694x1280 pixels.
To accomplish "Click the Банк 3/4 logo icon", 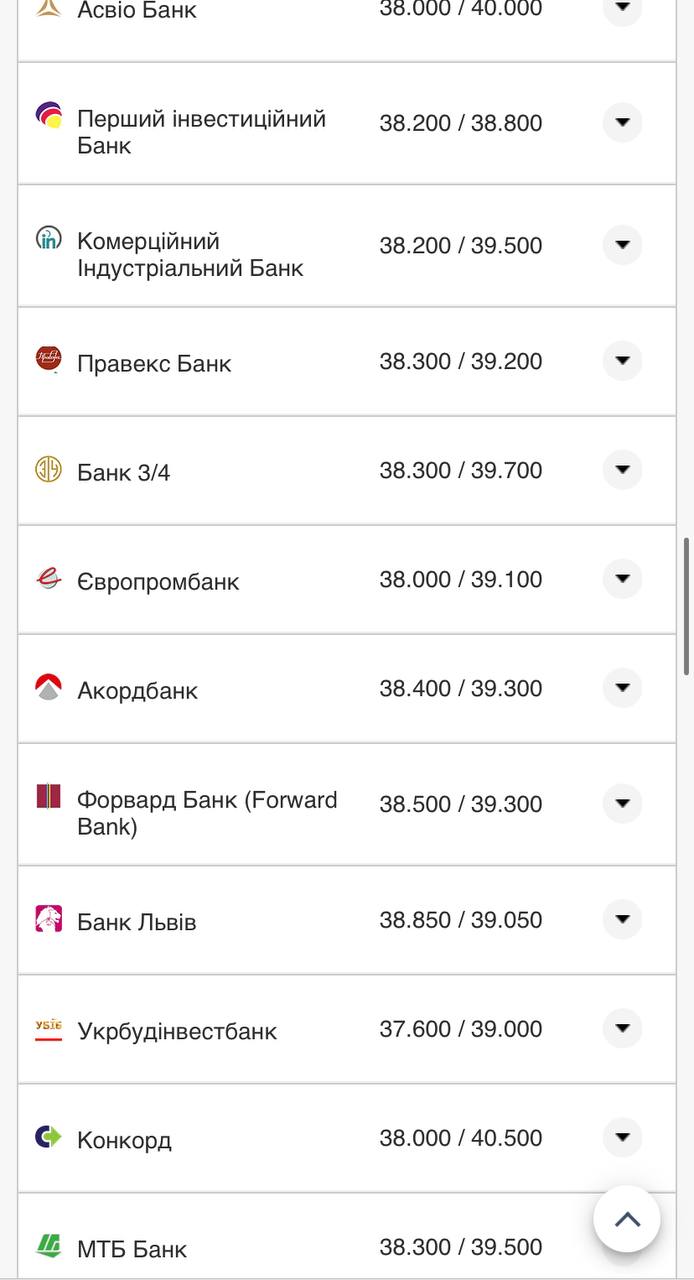I will click(x=48, y=469).
